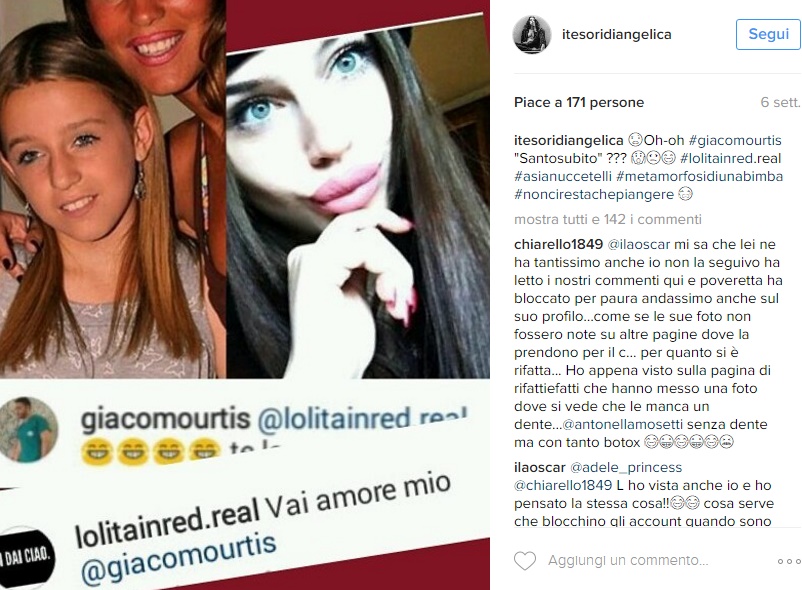Open the #metamorfosidiunabimba hashtag
This screenshot has width=802, height=590.
point(700,176)
